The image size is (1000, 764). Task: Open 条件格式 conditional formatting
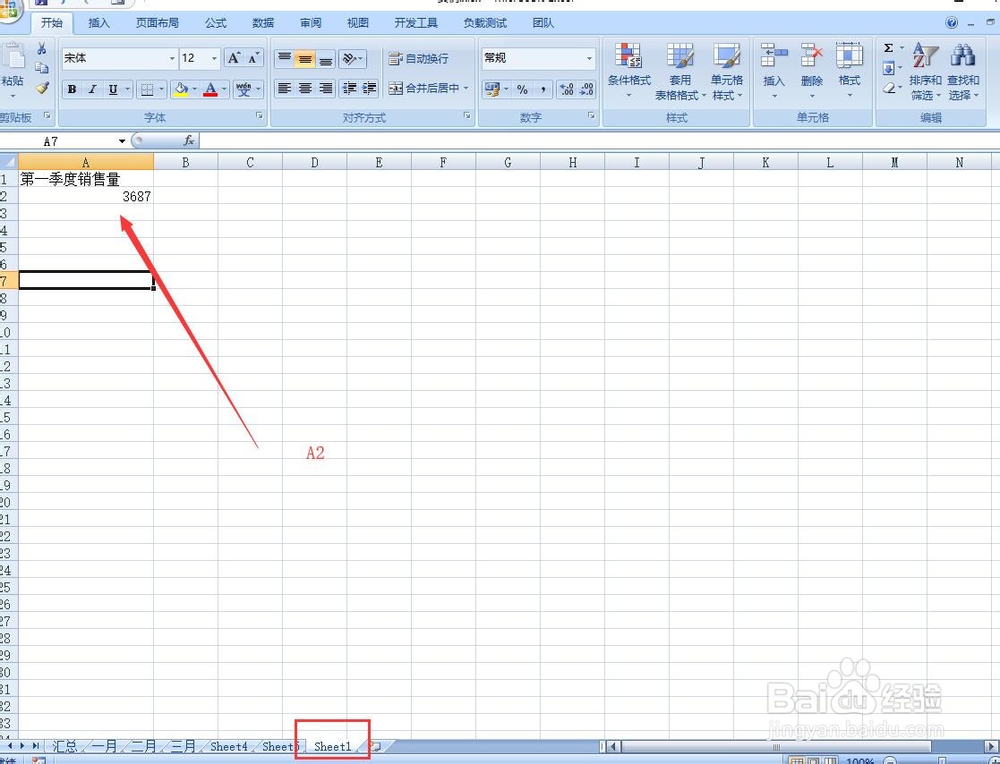(629, 71)
